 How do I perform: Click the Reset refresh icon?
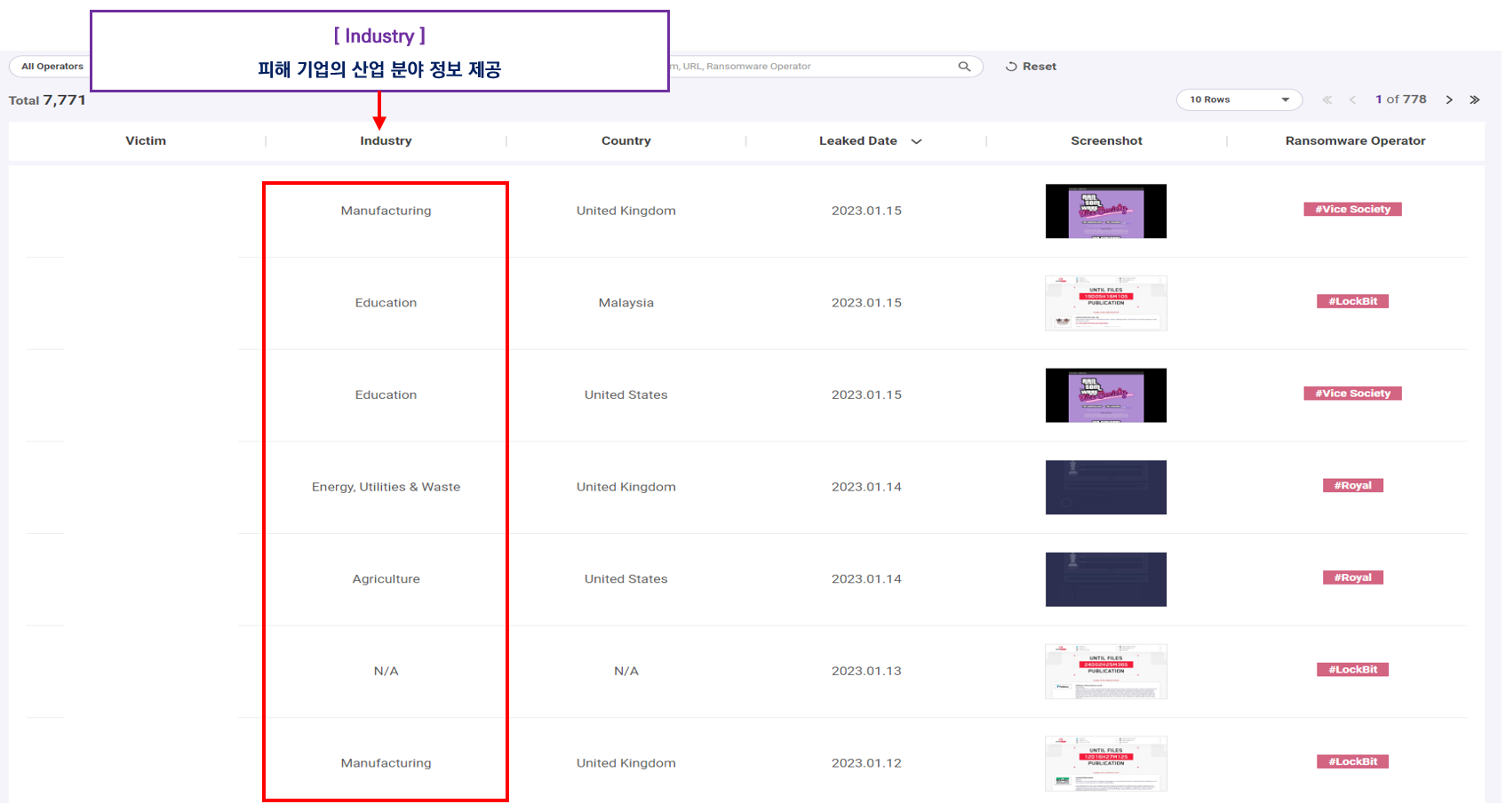(1011, 67)
